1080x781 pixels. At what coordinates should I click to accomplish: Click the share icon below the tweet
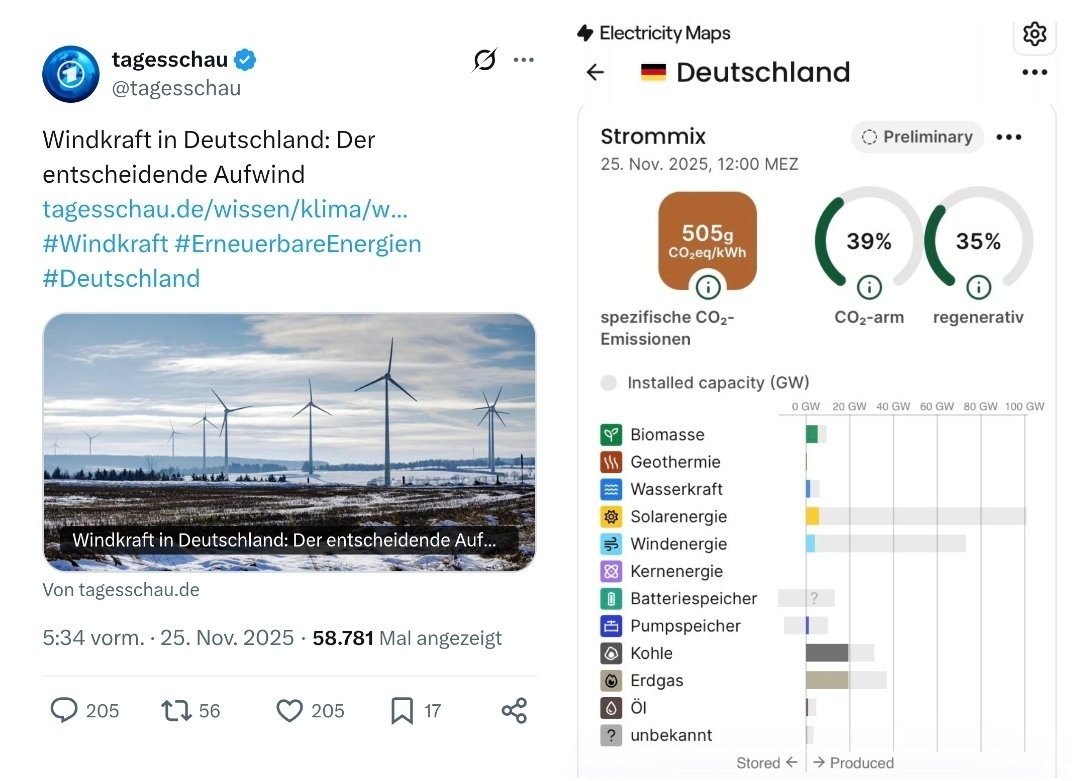514,710
